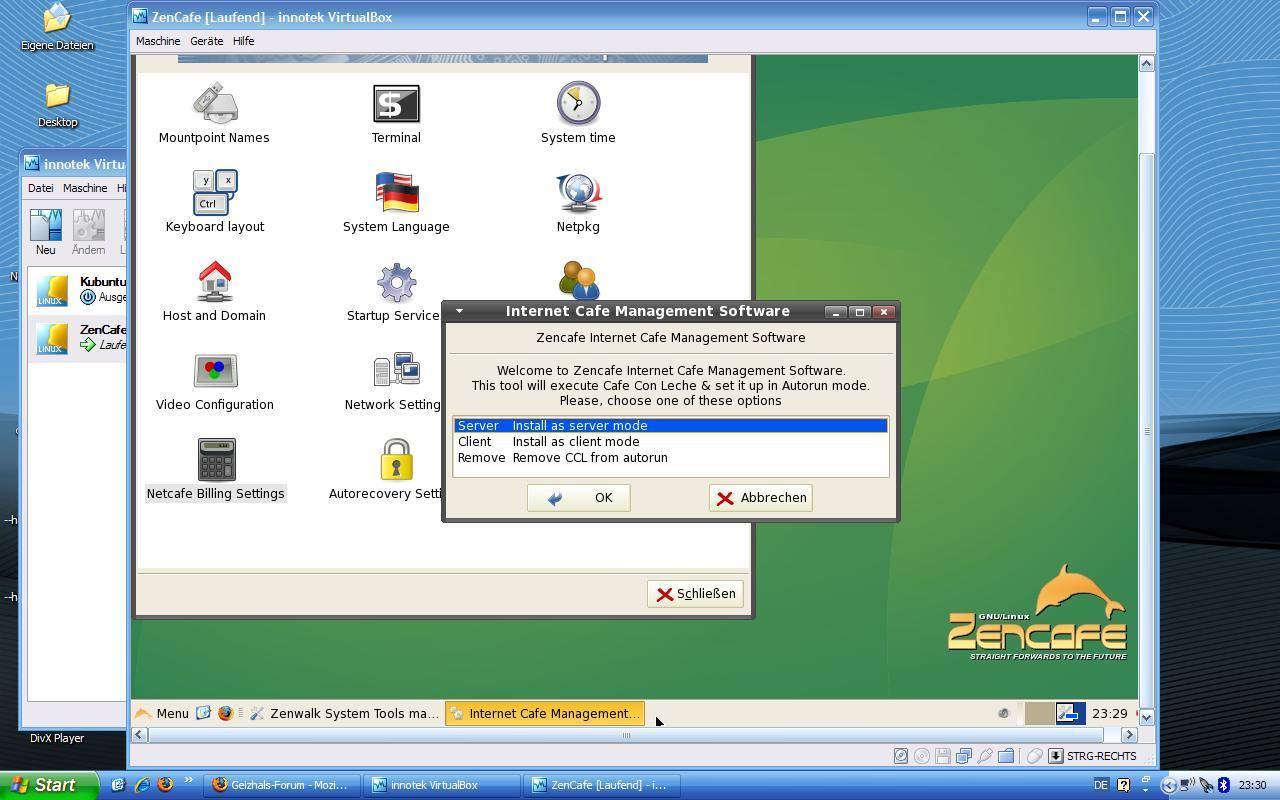Click the CD-ROM status icon
Image resolution: width=1280 pixels, height=800 pixels.
[922, 756]
